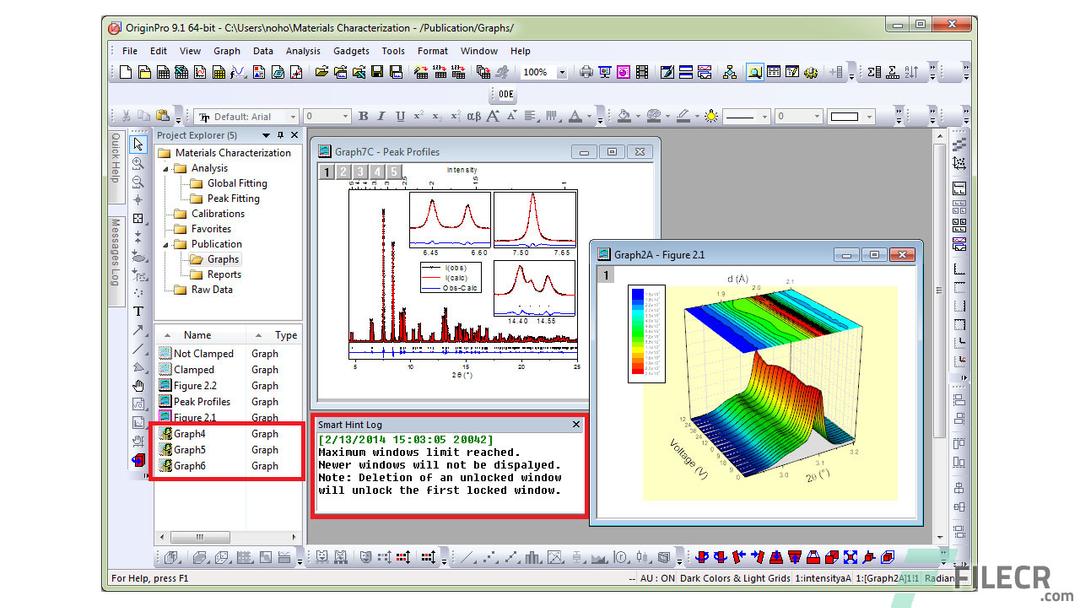Create a new project with the New icon
The image size is (1080, 608).
(125, 72)
